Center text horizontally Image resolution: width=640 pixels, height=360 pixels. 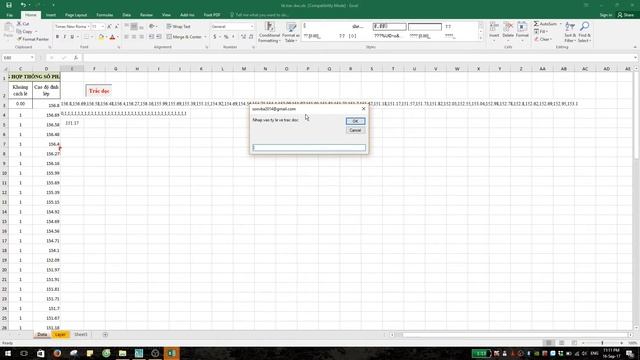click(134, 37)
